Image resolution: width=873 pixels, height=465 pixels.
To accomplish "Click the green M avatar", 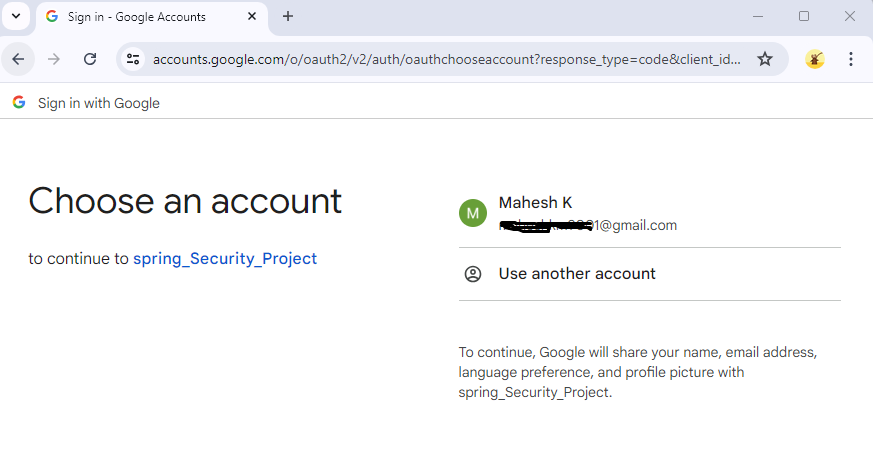I will [x=473, y=213].
